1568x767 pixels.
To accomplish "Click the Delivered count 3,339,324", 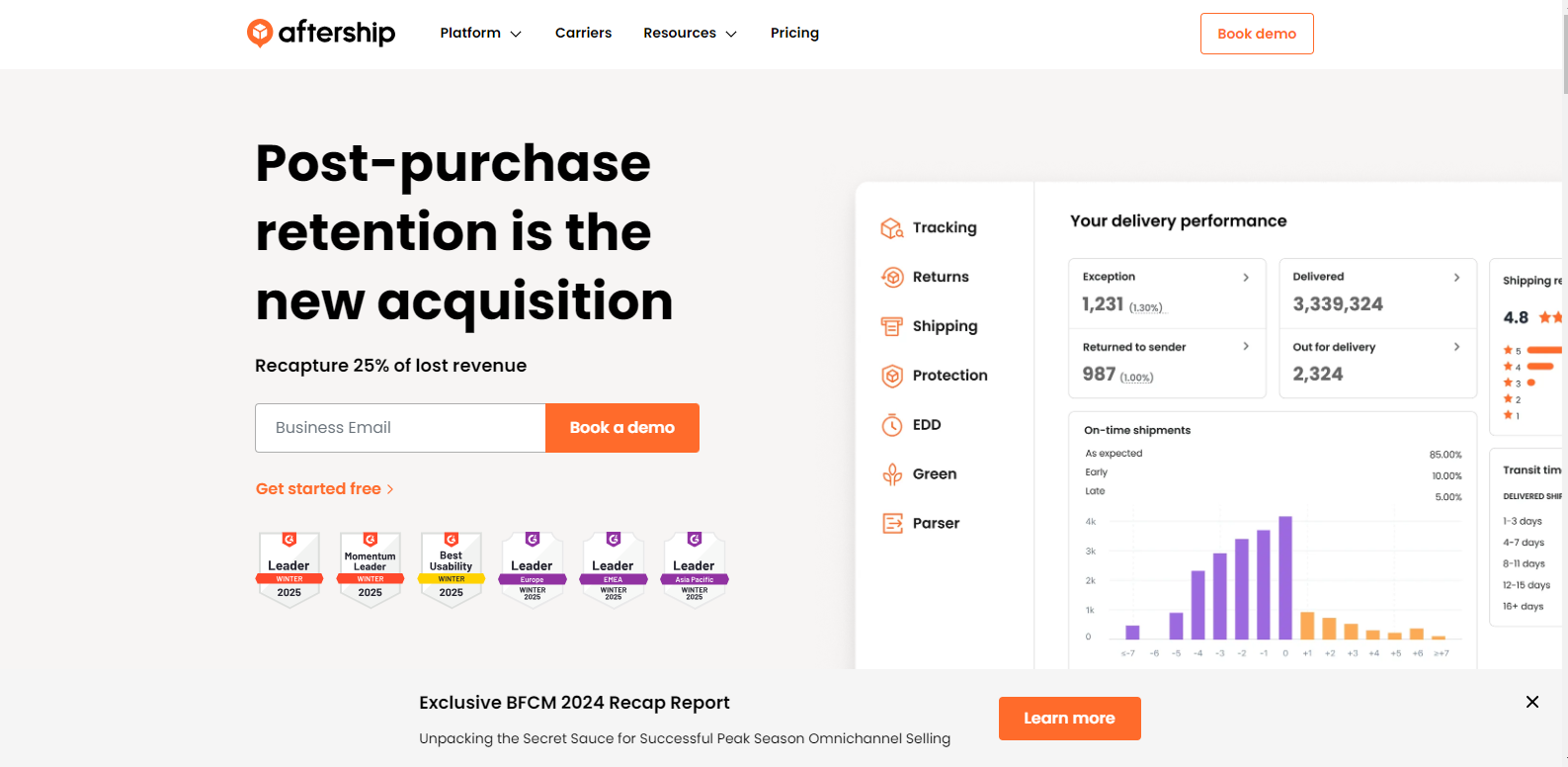I will point(1338,304).
